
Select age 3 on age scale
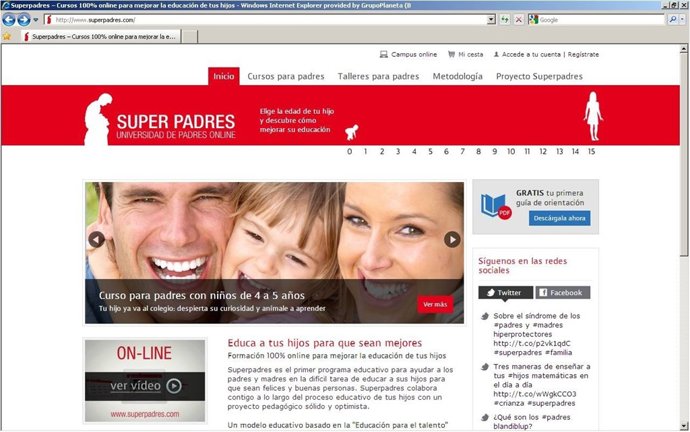[x=398, y=152]
